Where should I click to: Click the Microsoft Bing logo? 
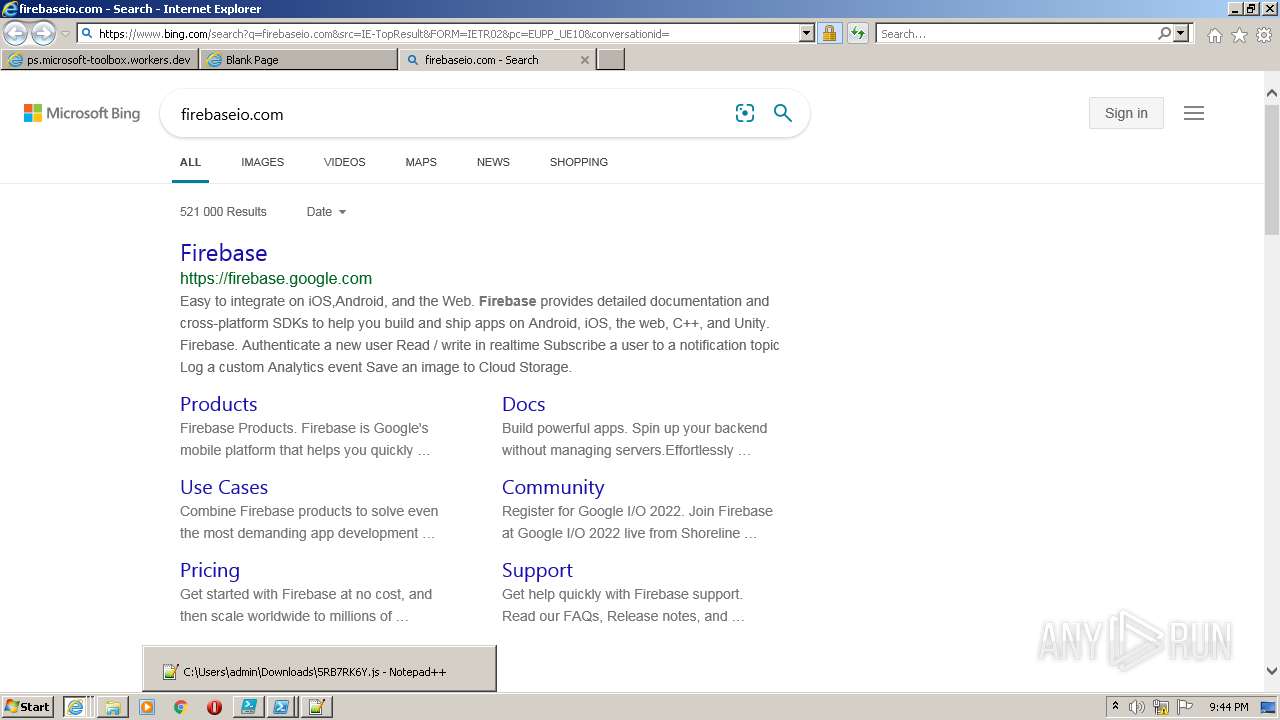82,113
